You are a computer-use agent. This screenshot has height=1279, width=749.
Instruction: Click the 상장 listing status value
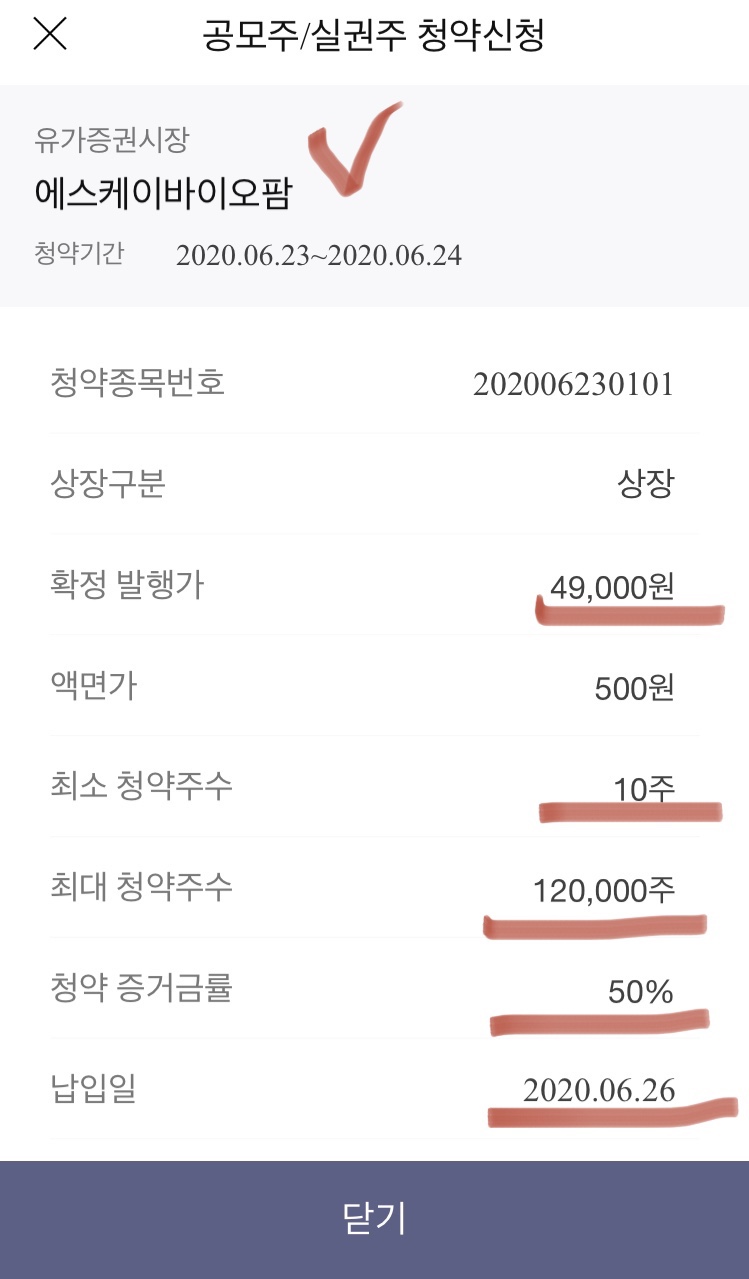tap(645, 485)
